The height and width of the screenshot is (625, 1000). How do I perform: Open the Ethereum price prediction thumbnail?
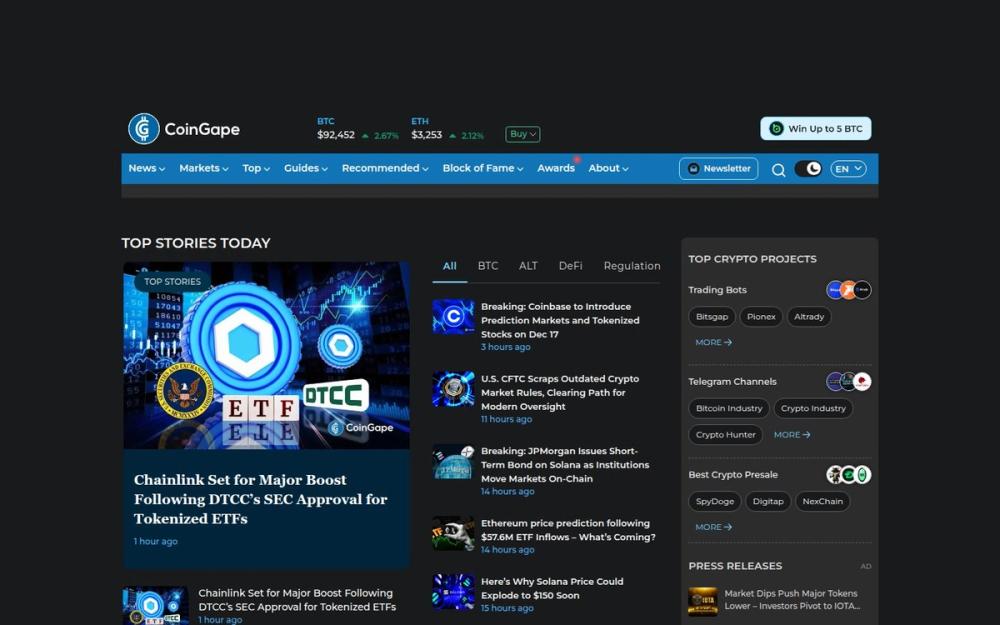point(453,533)
